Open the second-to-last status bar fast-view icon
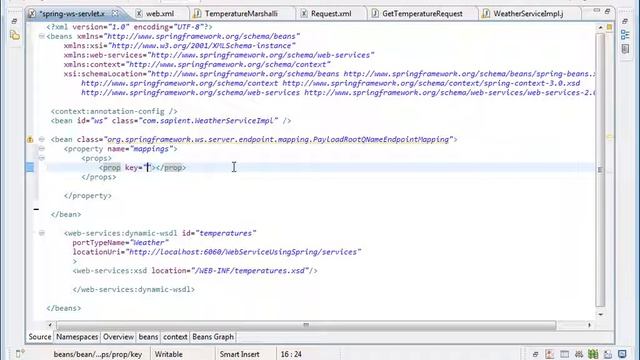 [x=608, y=354]
